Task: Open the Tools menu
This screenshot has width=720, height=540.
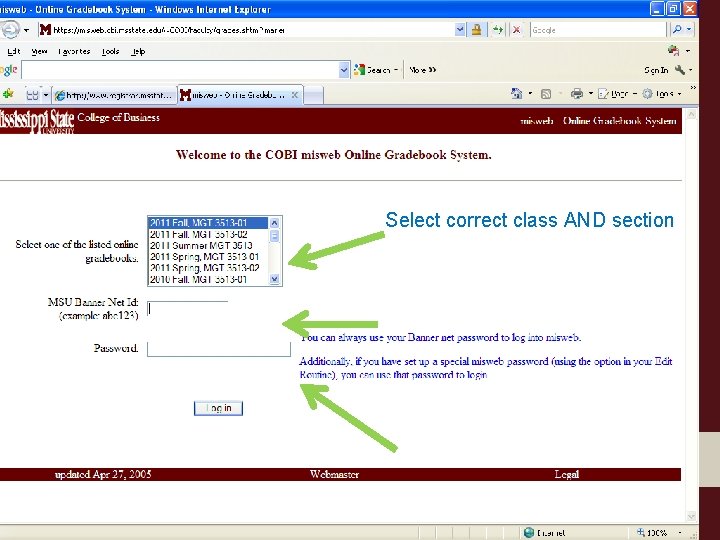Action: pyautogui.click(x=110, y=51)
